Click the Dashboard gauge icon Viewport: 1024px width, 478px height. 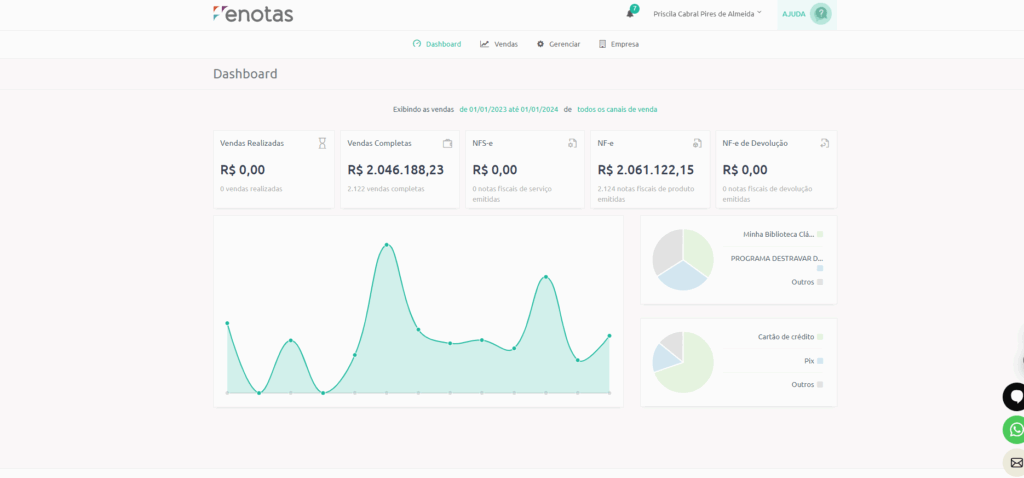coord(417,44)
